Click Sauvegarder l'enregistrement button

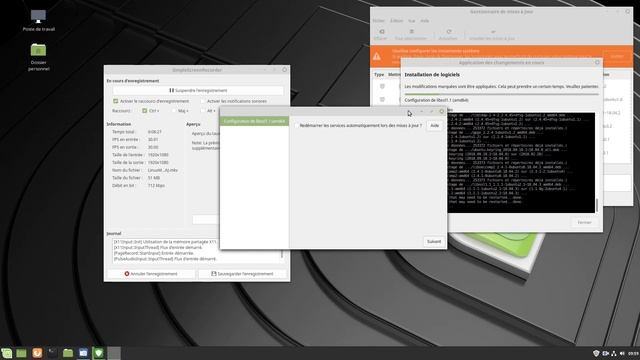pyautogui.click(x=242, y=273)
